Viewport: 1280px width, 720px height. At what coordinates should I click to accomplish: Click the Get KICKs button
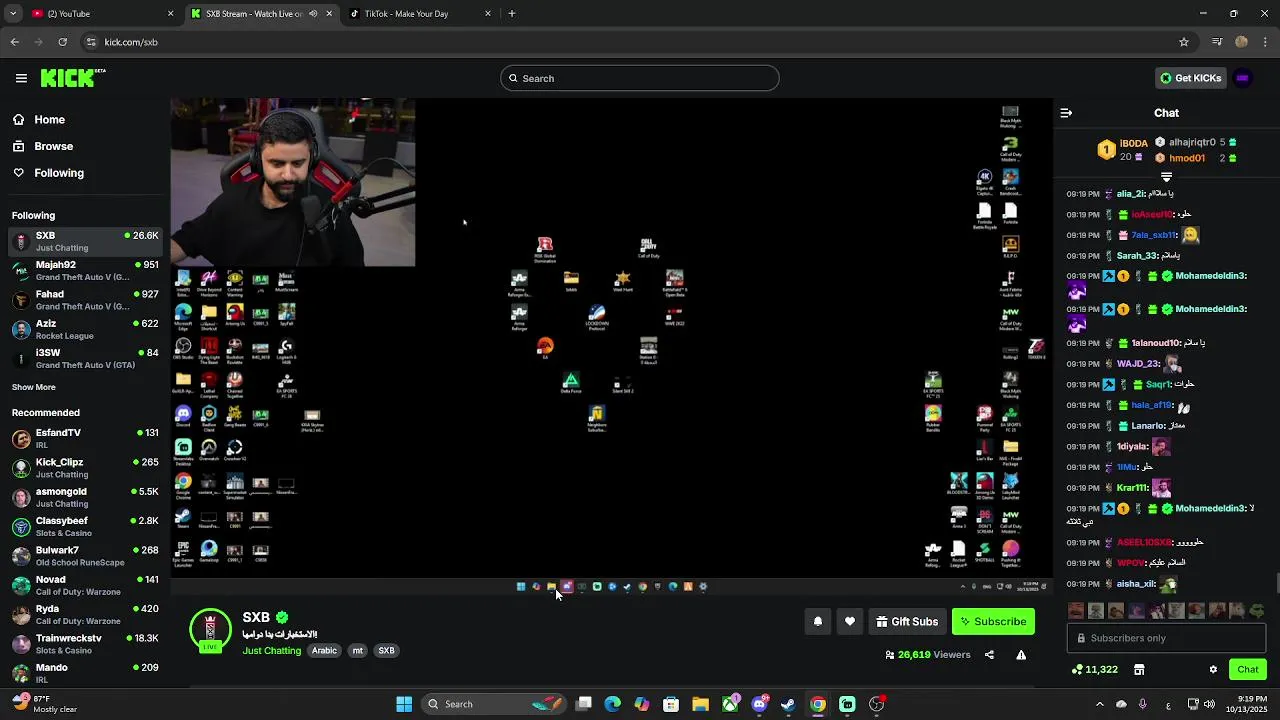[x=1190, y=78]
